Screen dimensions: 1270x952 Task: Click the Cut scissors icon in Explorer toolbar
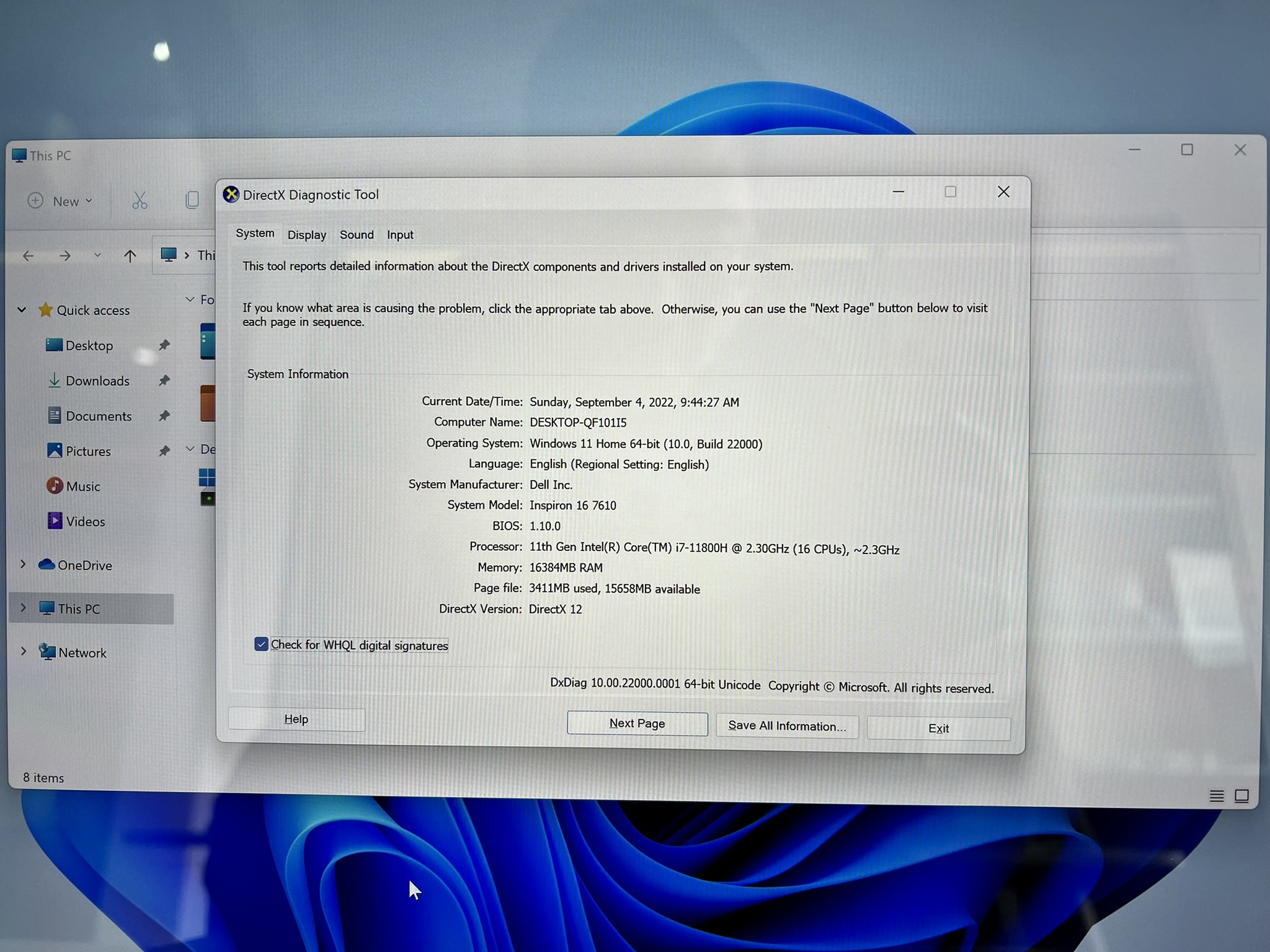click(x=140, y=200)
